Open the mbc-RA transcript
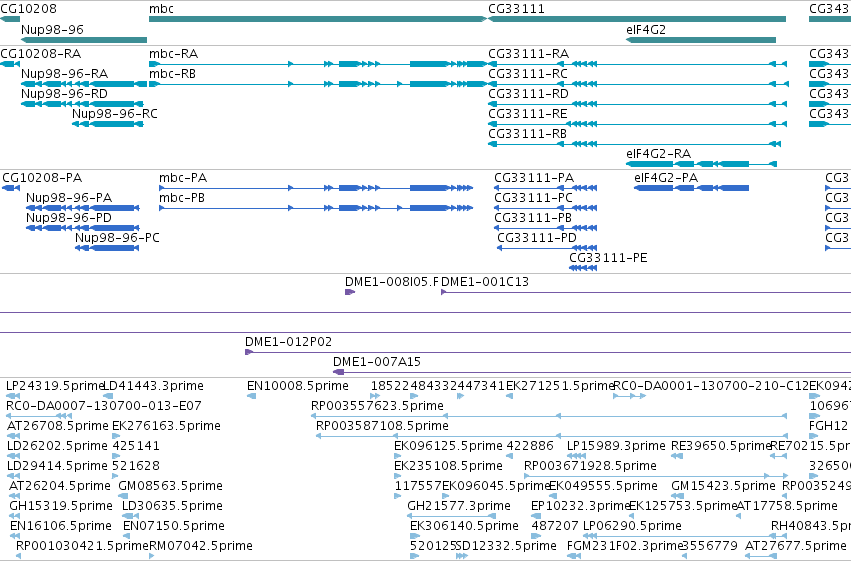This screenshot has width=851, height=561. tap(317, 64)
